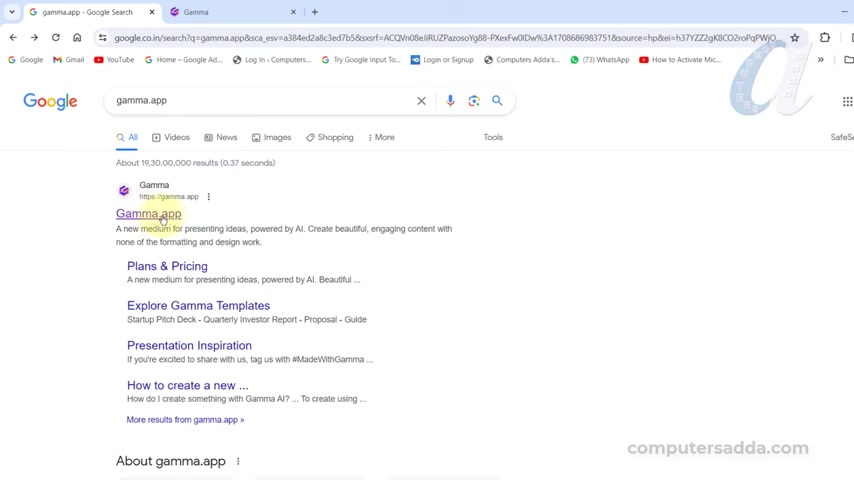This screenshot has width=854, height=480.
Task: Reload the current page
Action: pos(56,38)
